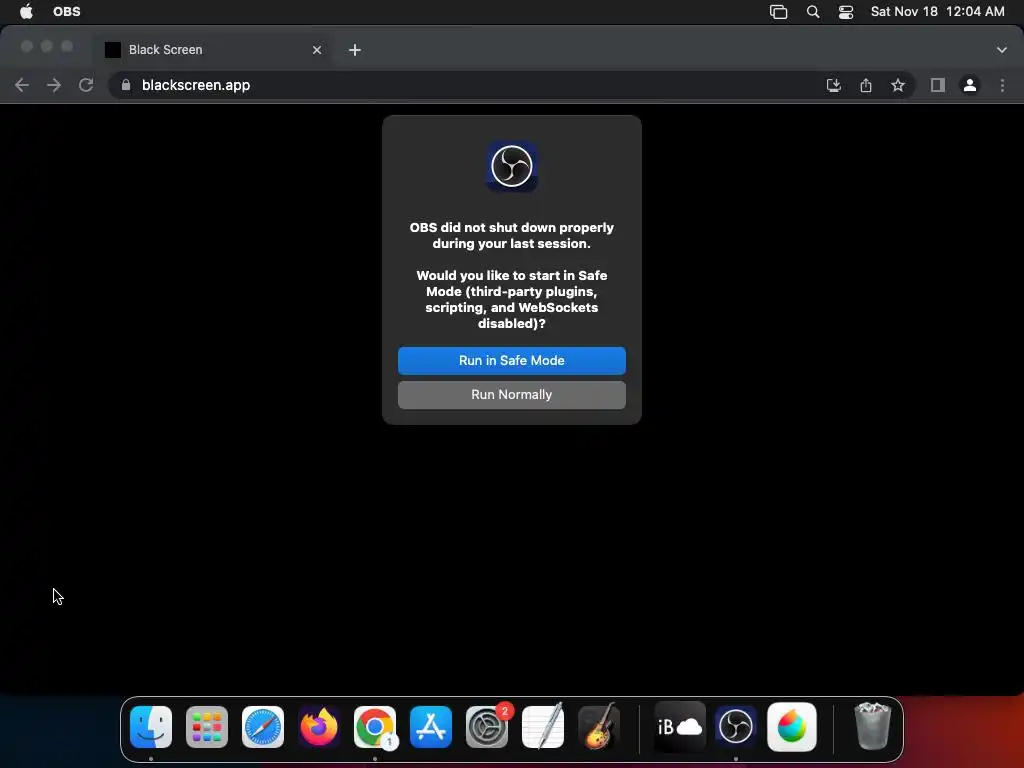Open Finder from the Dock
The height and width of the screenshot is (768, 1024).
[151, 727]
